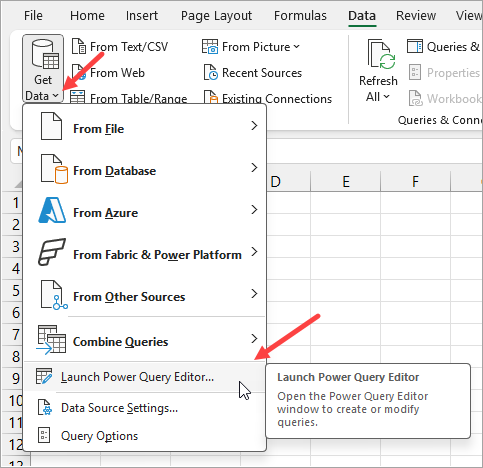The image size is (483, 468).
Task: Click the Fabric & Power Platform icon
Action: (x=52, y=252)
